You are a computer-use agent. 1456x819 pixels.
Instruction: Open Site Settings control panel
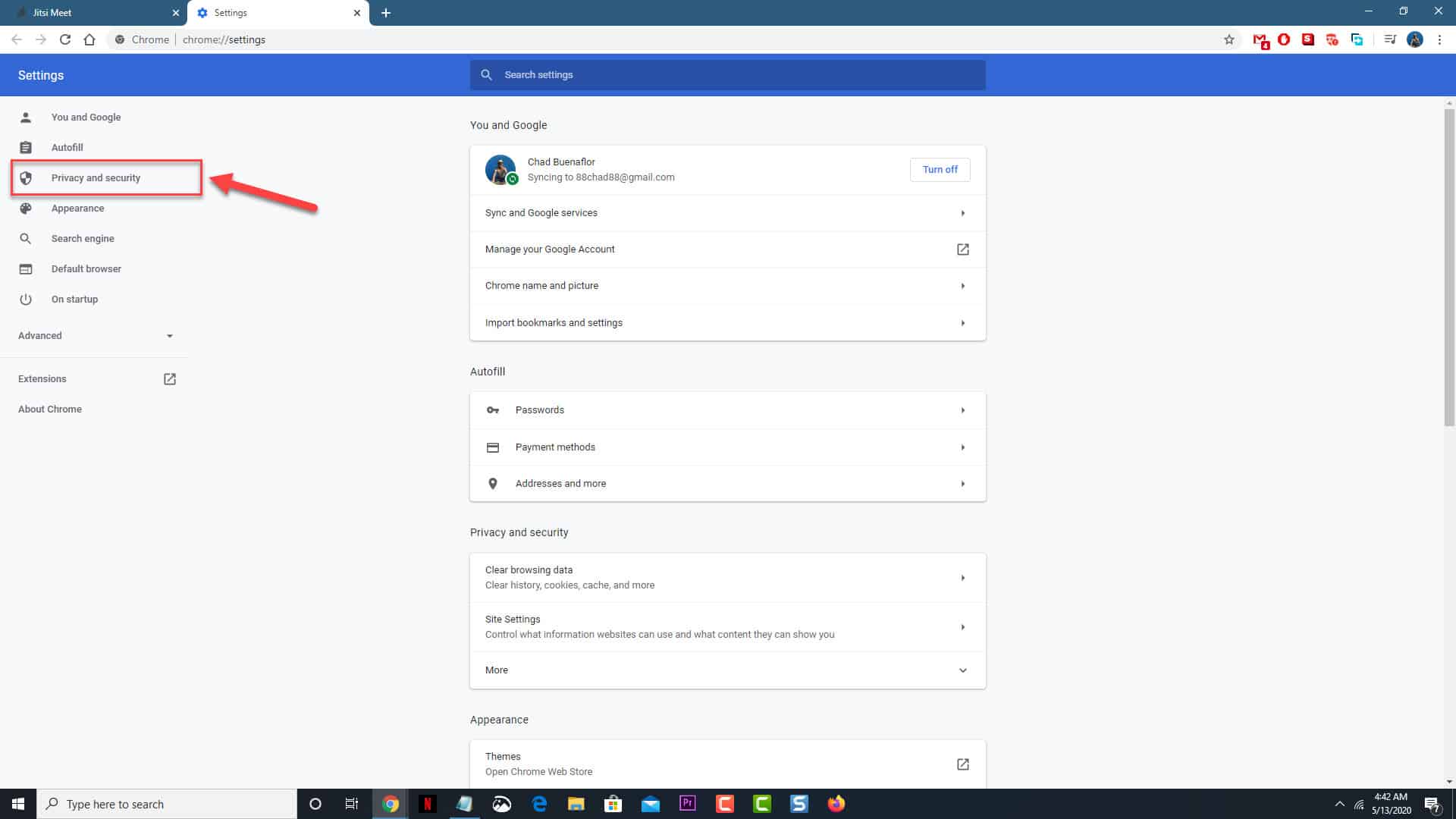(x=727, y=626)
